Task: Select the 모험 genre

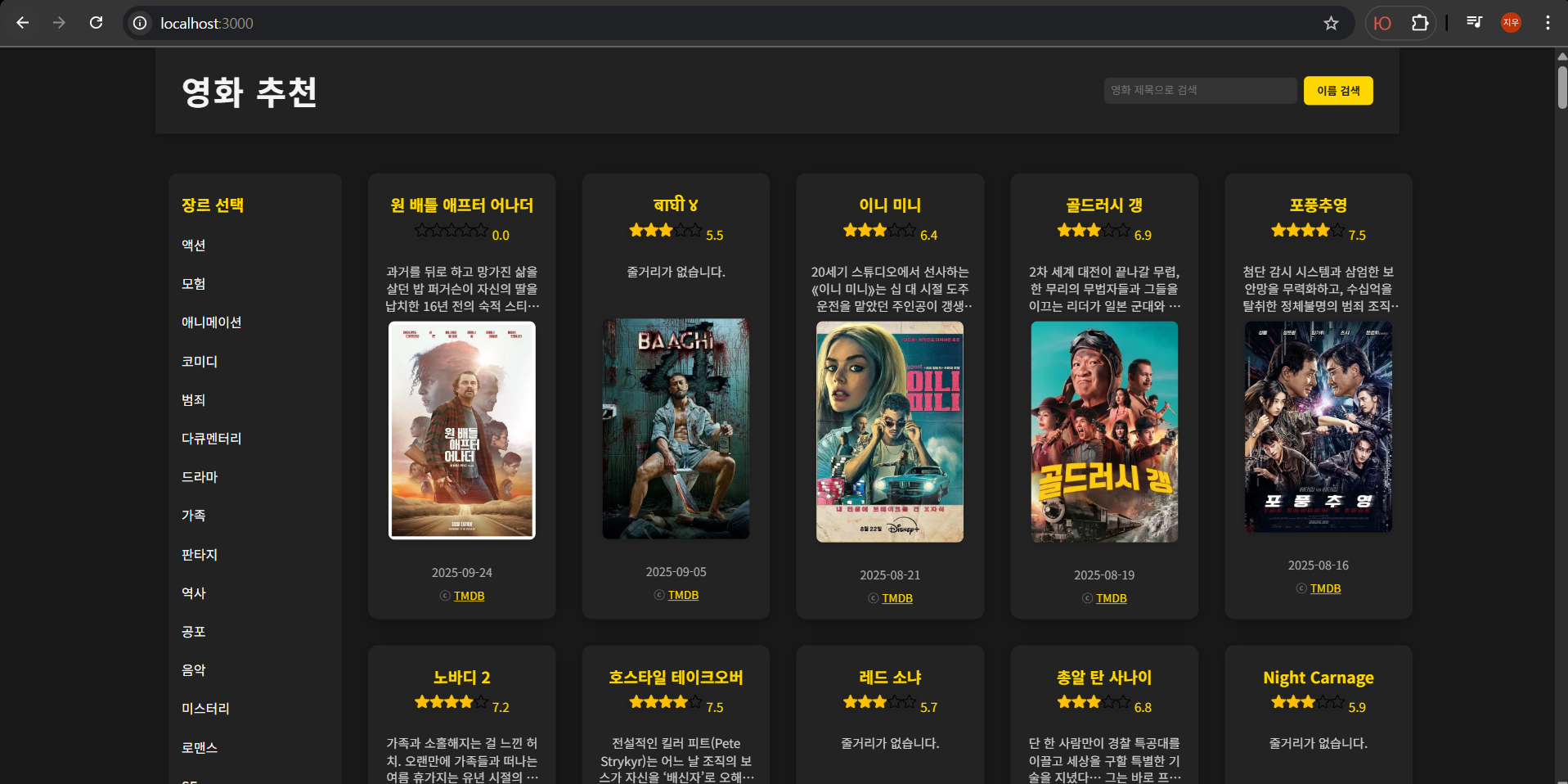Action: pyautogui.click(x=194, y=283)
